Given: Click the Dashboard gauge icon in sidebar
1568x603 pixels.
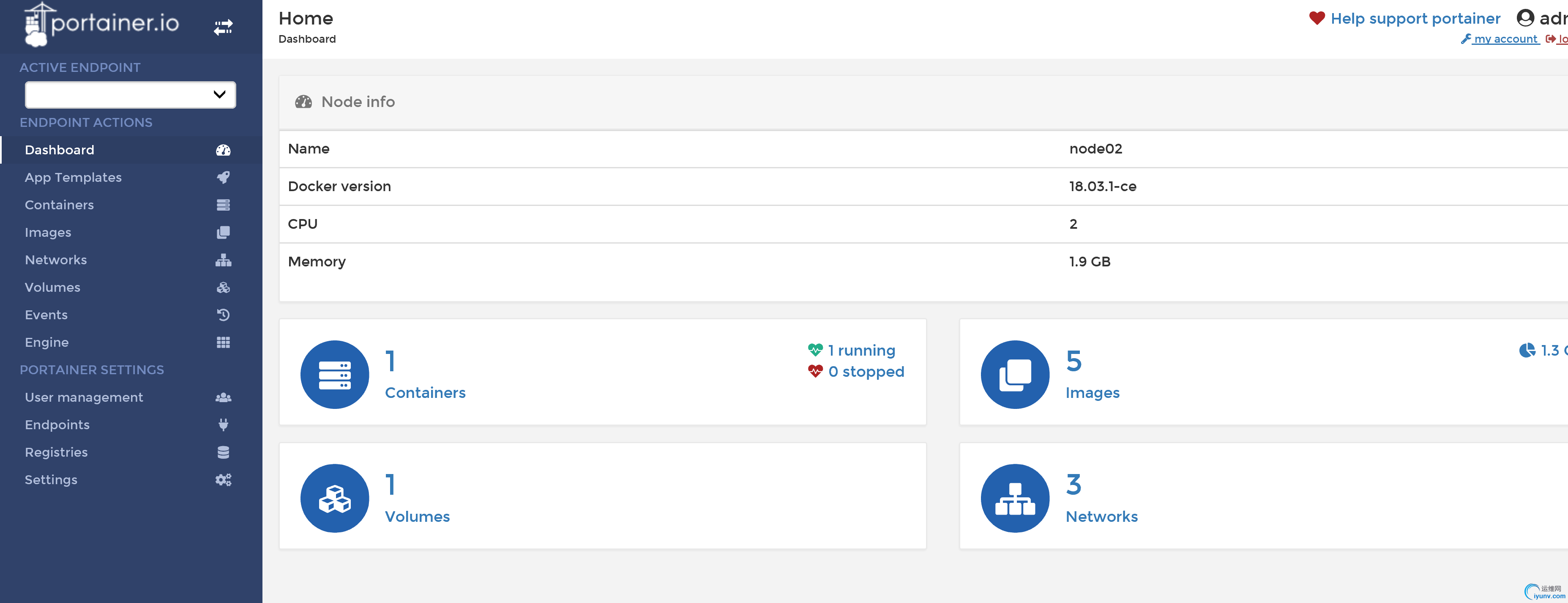Looking at the screenshot, I should tap(223, 151).
